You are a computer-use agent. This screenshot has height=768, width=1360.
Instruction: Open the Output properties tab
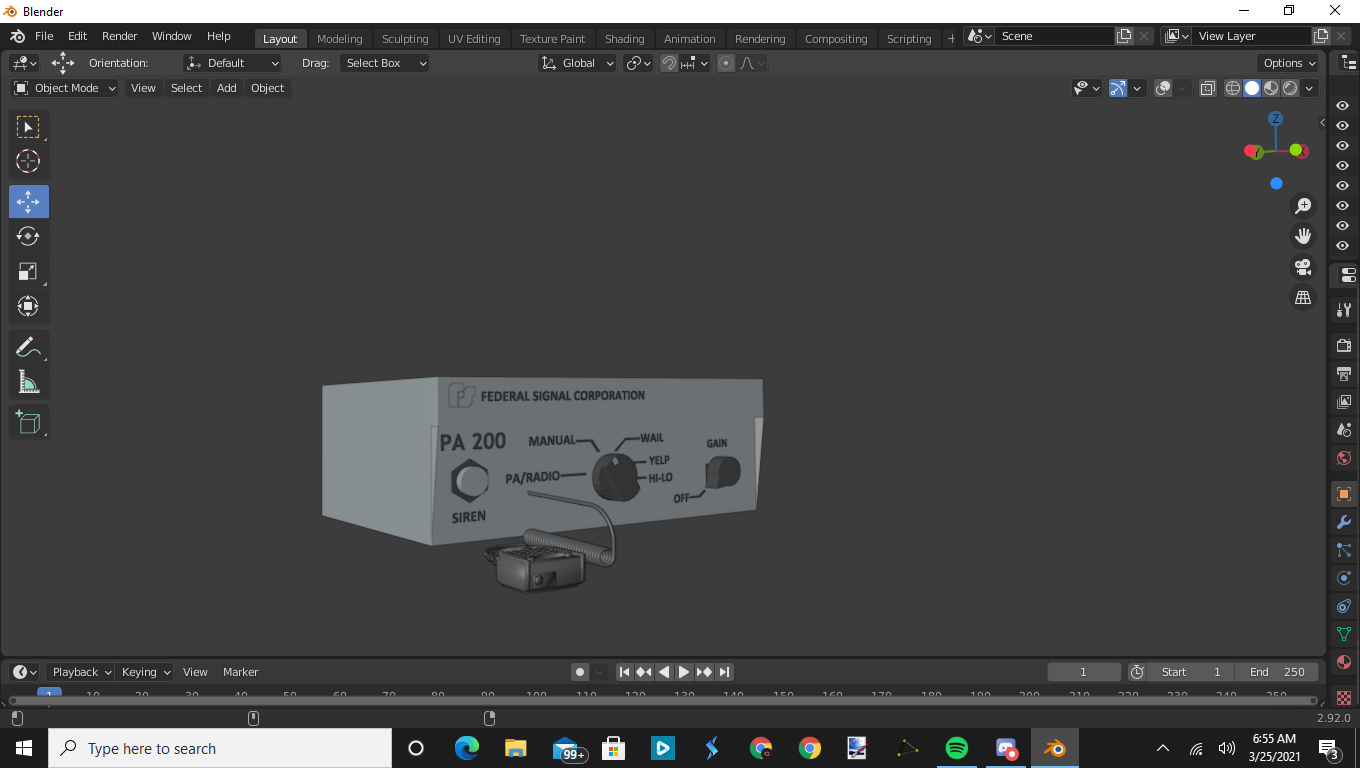[1344, 374]
